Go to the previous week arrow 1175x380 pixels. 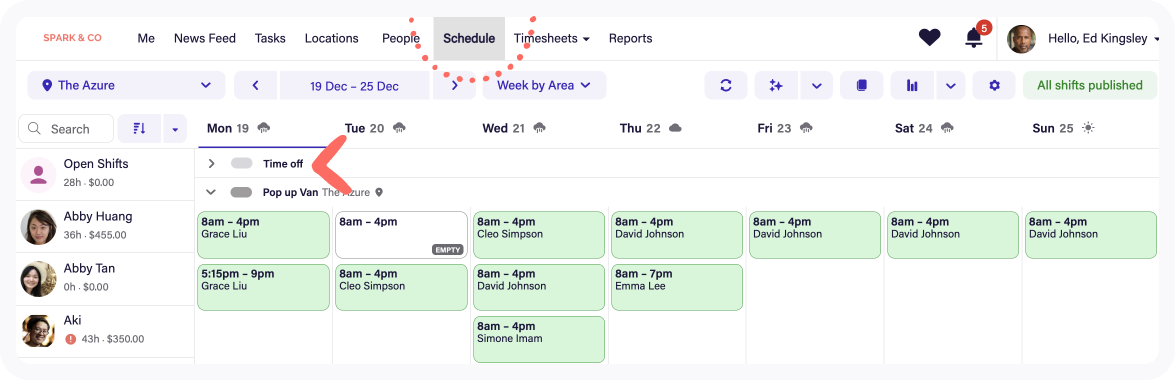(x=256, y=85)
